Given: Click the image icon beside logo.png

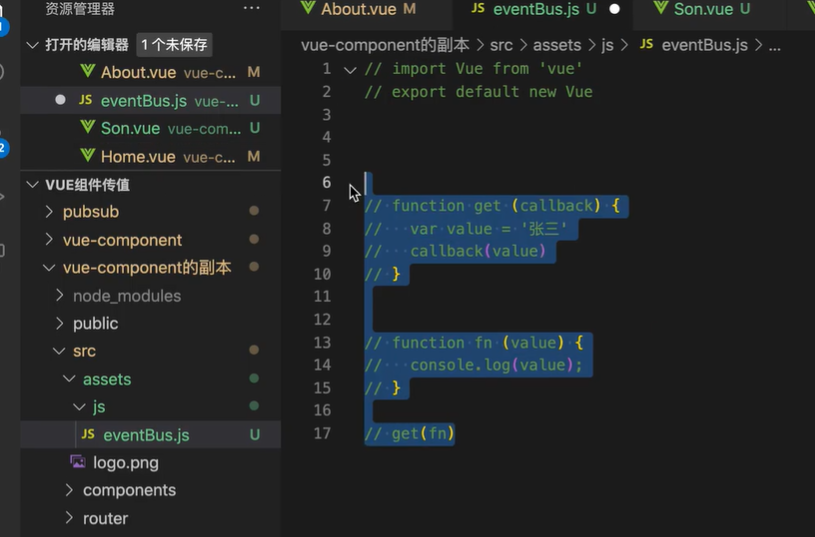Looking at the screenshot, I should click(x=78, y=462).
